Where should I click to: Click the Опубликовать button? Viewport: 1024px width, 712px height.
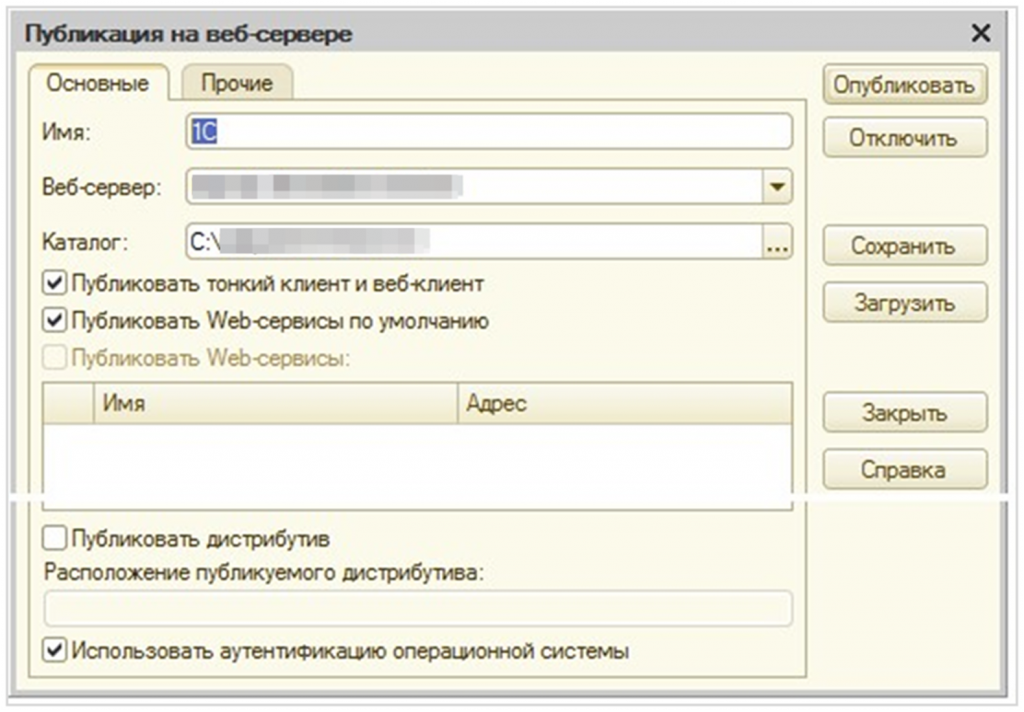[904, 85]
